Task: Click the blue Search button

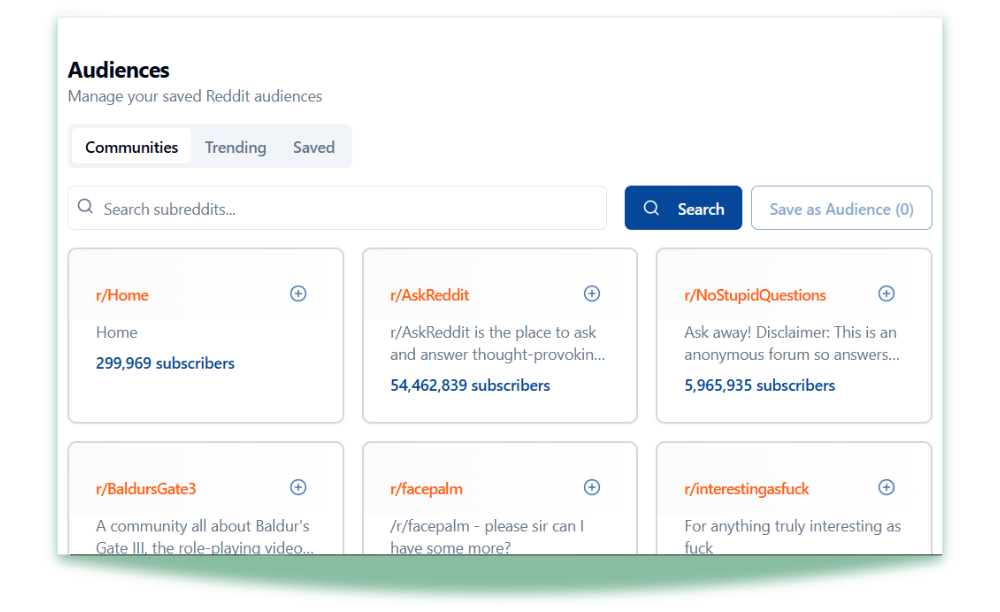Action: [x=683, y=208]
